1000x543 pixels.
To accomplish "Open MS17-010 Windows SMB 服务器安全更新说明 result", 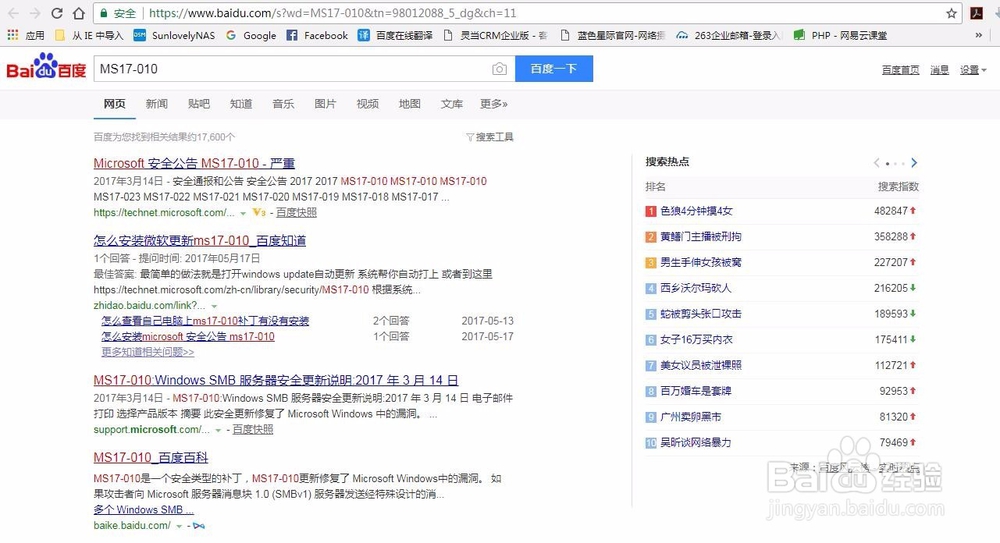I will 276,380.
